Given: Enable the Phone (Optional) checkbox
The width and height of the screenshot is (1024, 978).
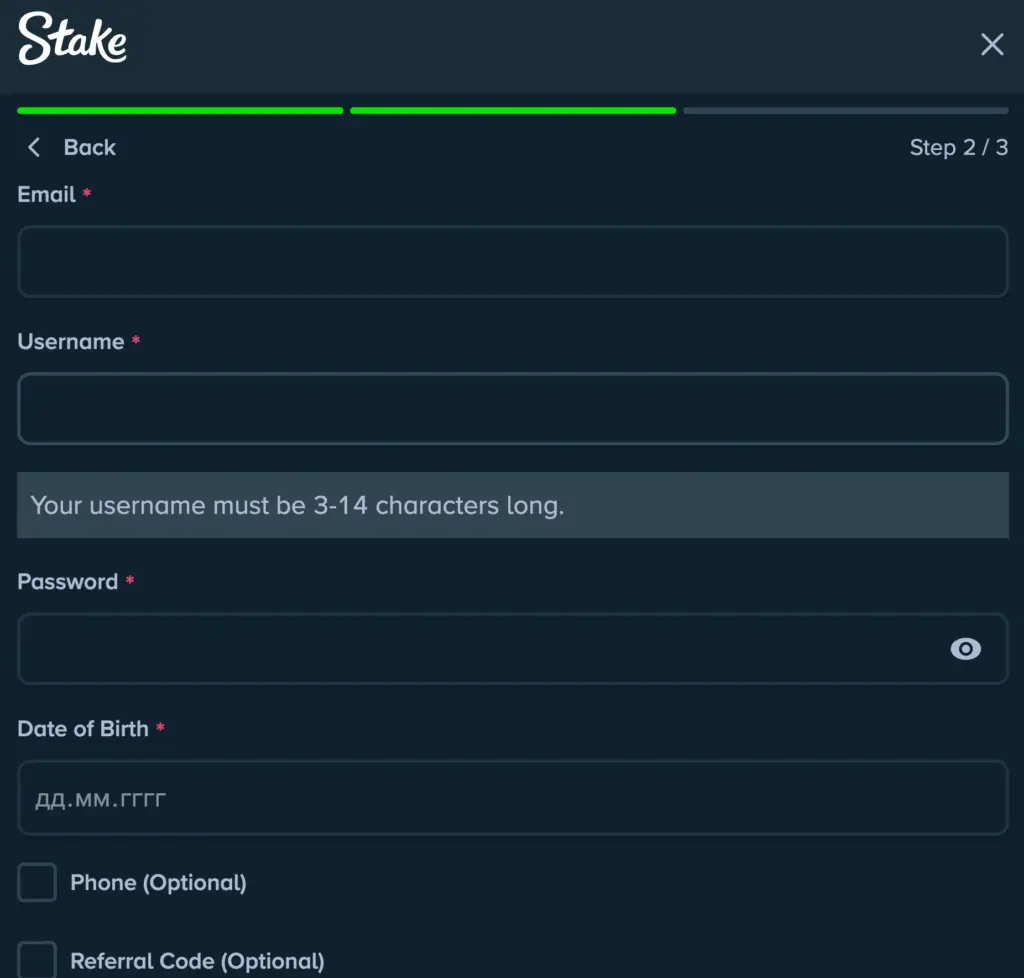Looking at the screenshot, I should pyautogui.click(x=38, y=883).
